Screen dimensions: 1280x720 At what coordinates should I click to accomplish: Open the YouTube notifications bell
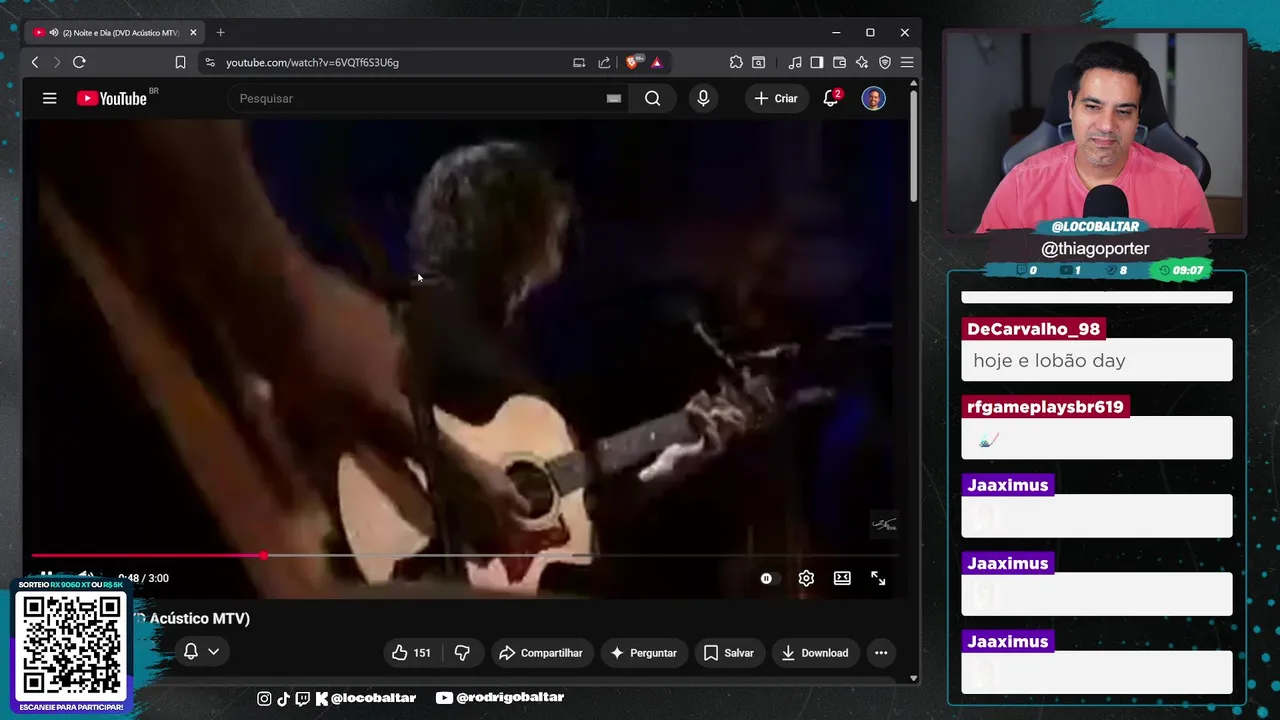[831, 98]
